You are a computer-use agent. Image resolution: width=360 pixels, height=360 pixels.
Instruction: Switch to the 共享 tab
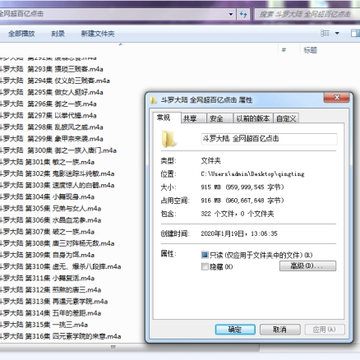(x=194, y=118)
